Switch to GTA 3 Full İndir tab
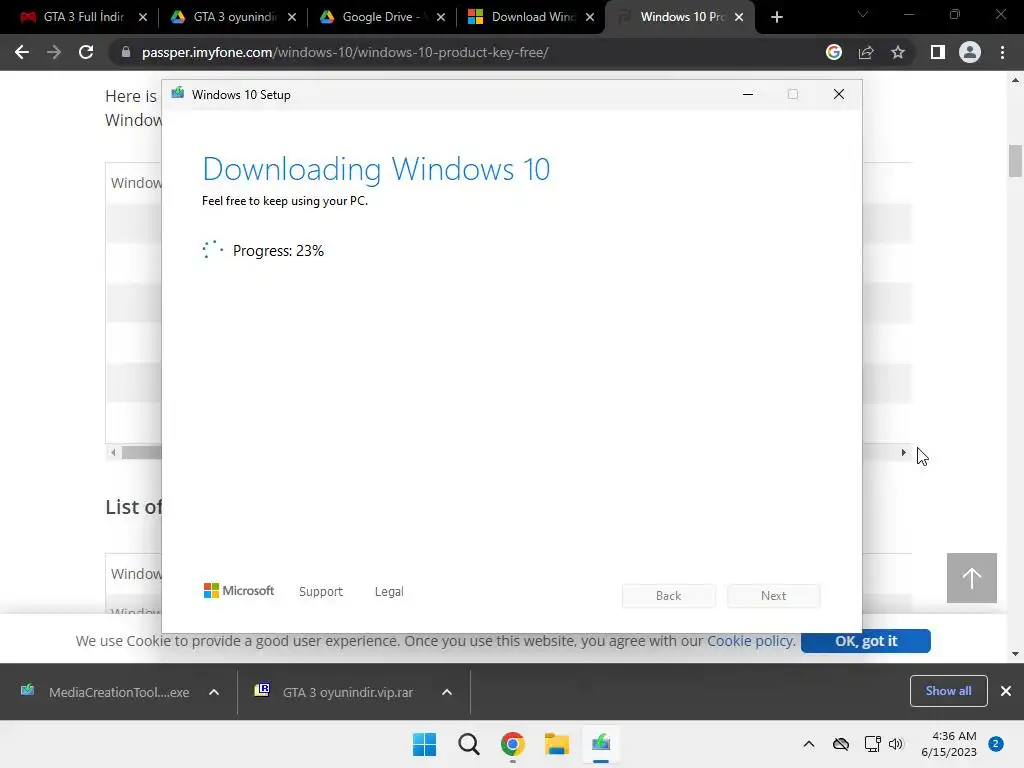The image size is (1024, 768). coord(82,17)
